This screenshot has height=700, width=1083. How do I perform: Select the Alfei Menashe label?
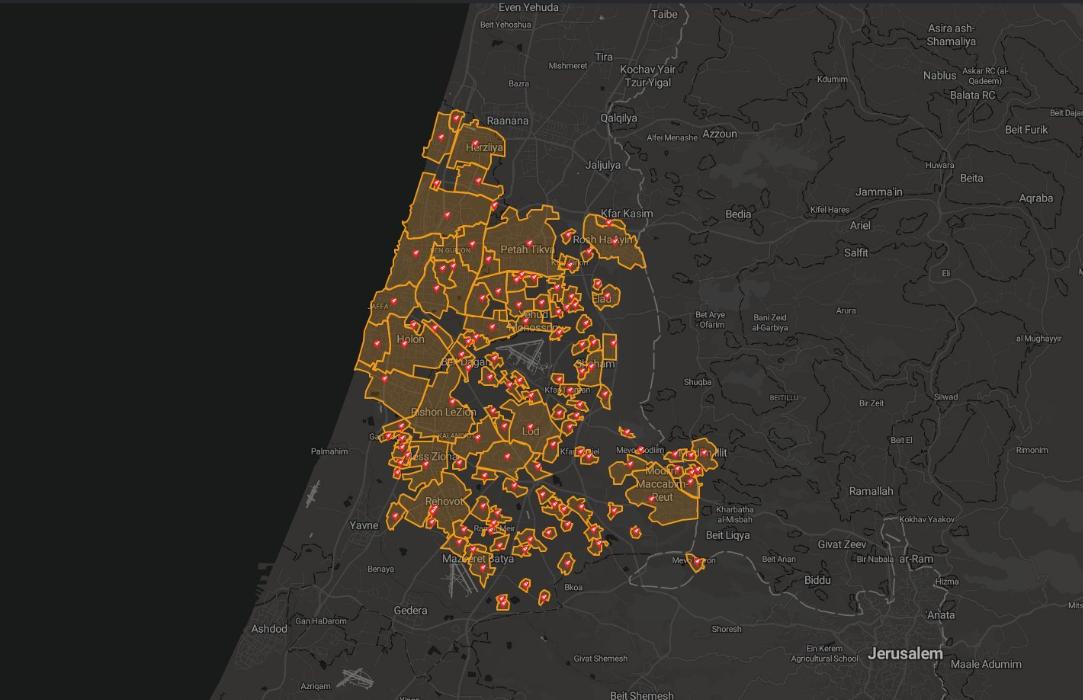[x=672, y=138]
